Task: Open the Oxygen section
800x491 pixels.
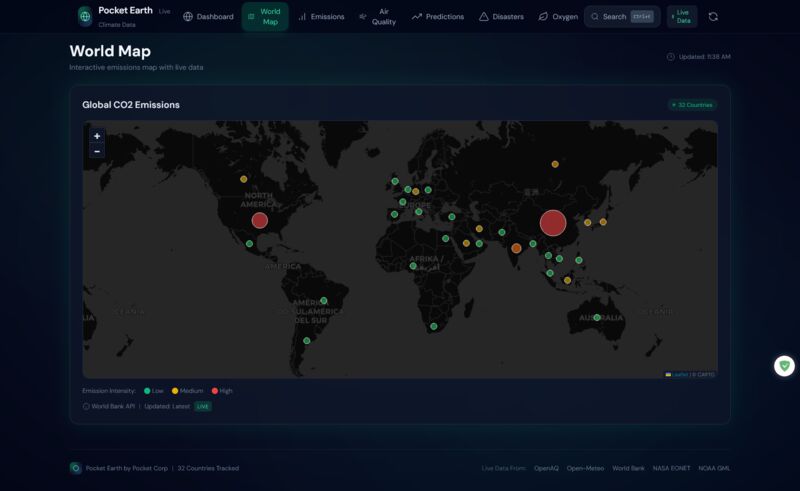Action: tap(558, 17)
